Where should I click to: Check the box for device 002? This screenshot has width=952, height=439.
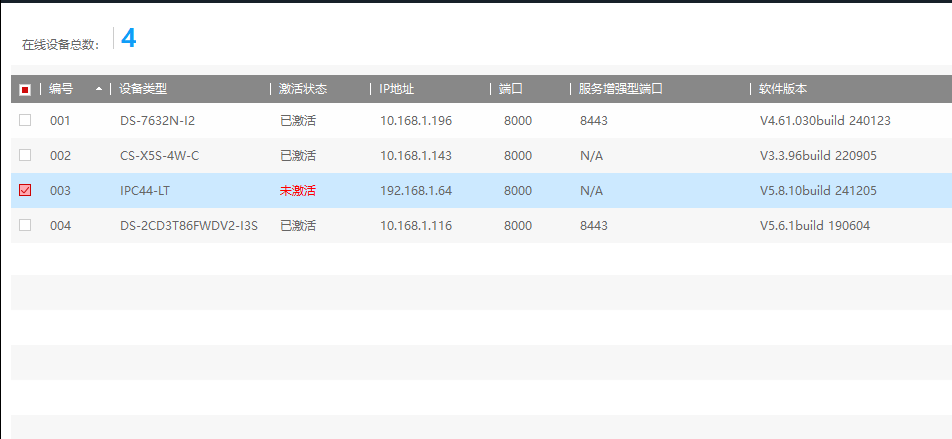point(25,155)
